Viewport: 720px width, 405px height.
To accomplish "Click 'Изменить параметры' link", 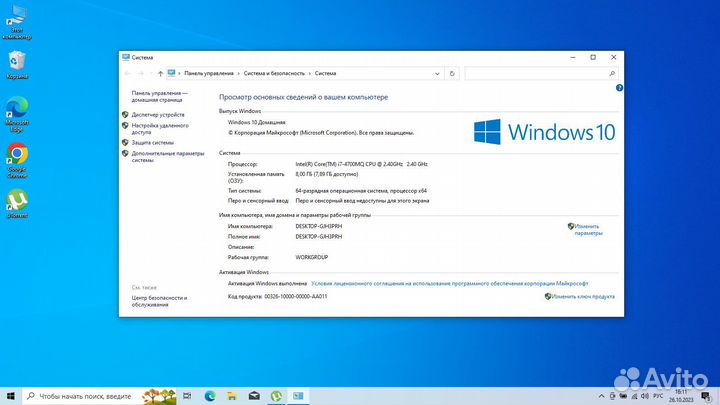I will click(588, 230).
